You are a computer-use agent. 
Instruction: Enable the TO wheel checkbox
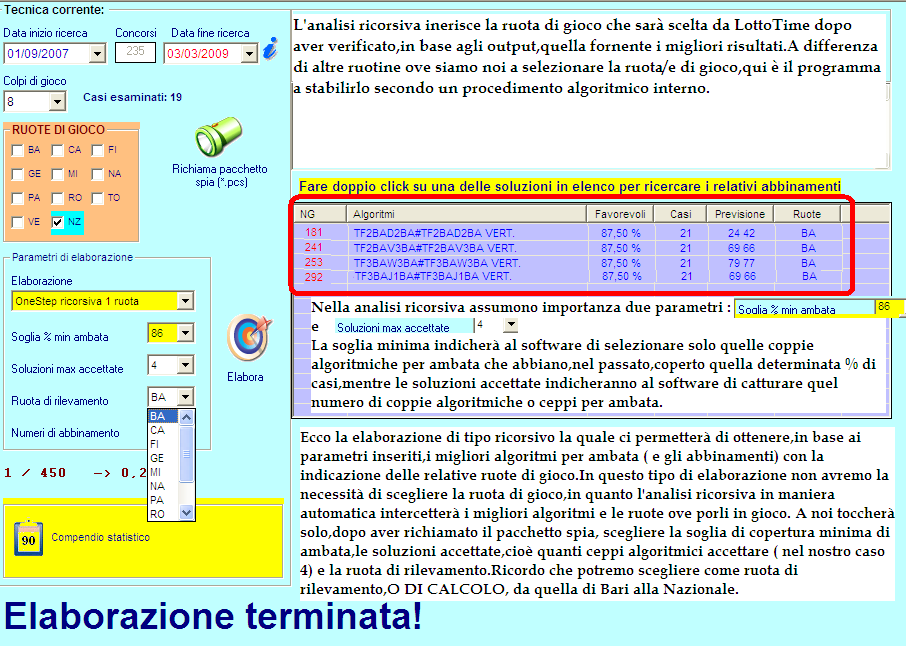(x=97, y=198)
